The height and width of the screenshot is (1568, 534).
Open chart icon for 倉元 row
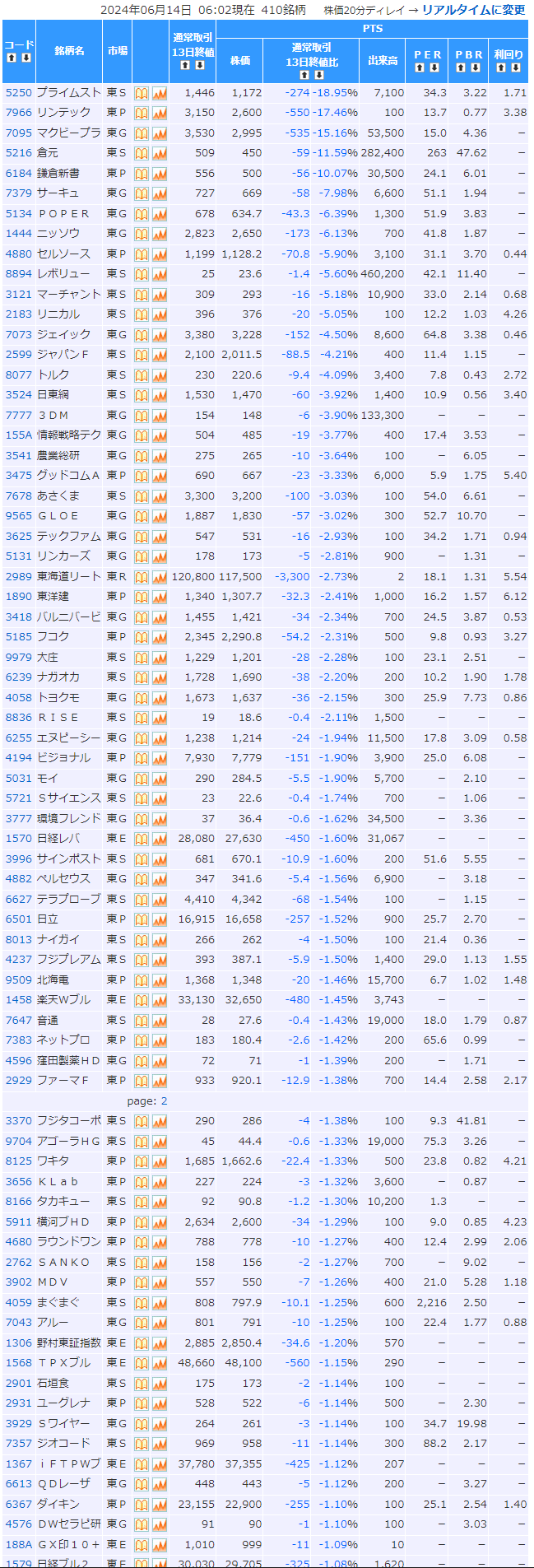pyautogui.click(x=160, y=153)
